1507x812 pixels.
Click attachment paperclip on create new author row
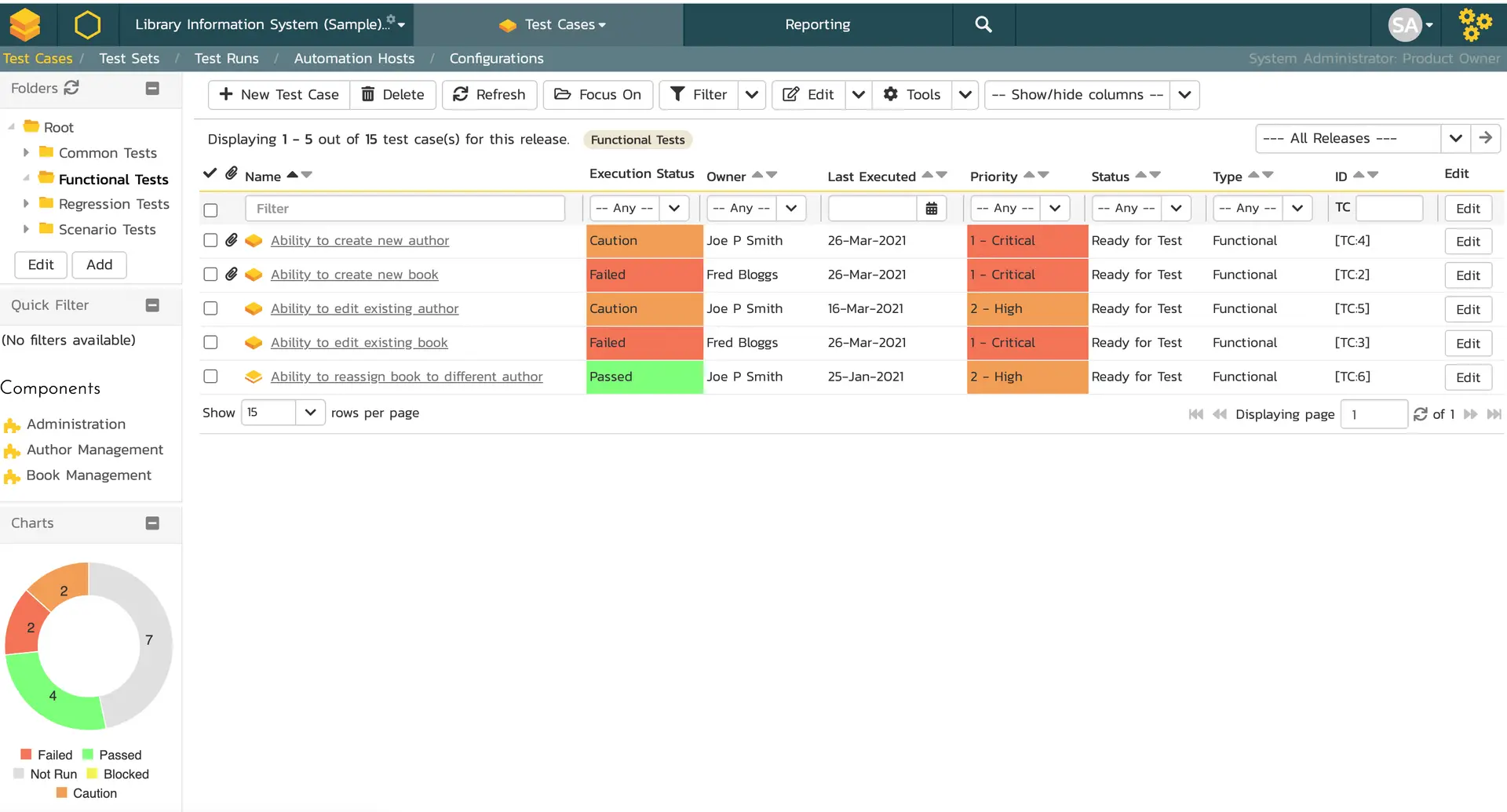(232, 240)
